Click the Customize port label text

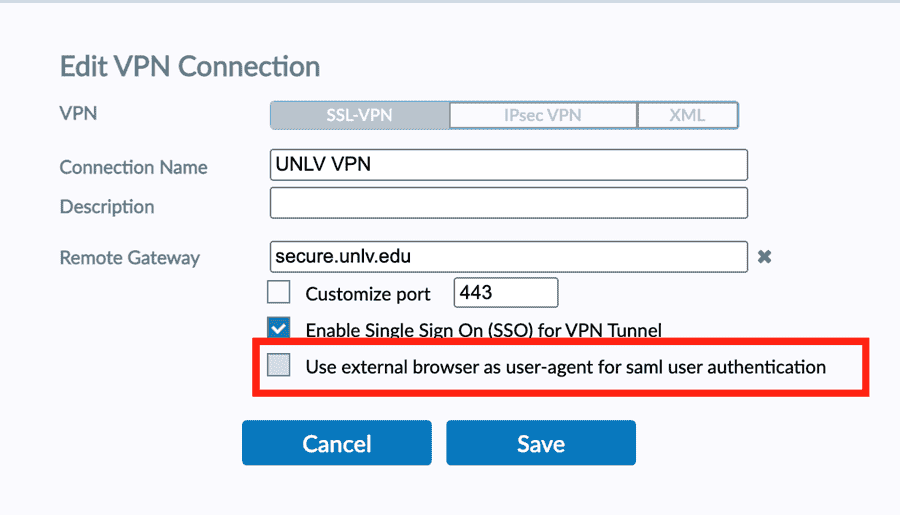point(368,294)
